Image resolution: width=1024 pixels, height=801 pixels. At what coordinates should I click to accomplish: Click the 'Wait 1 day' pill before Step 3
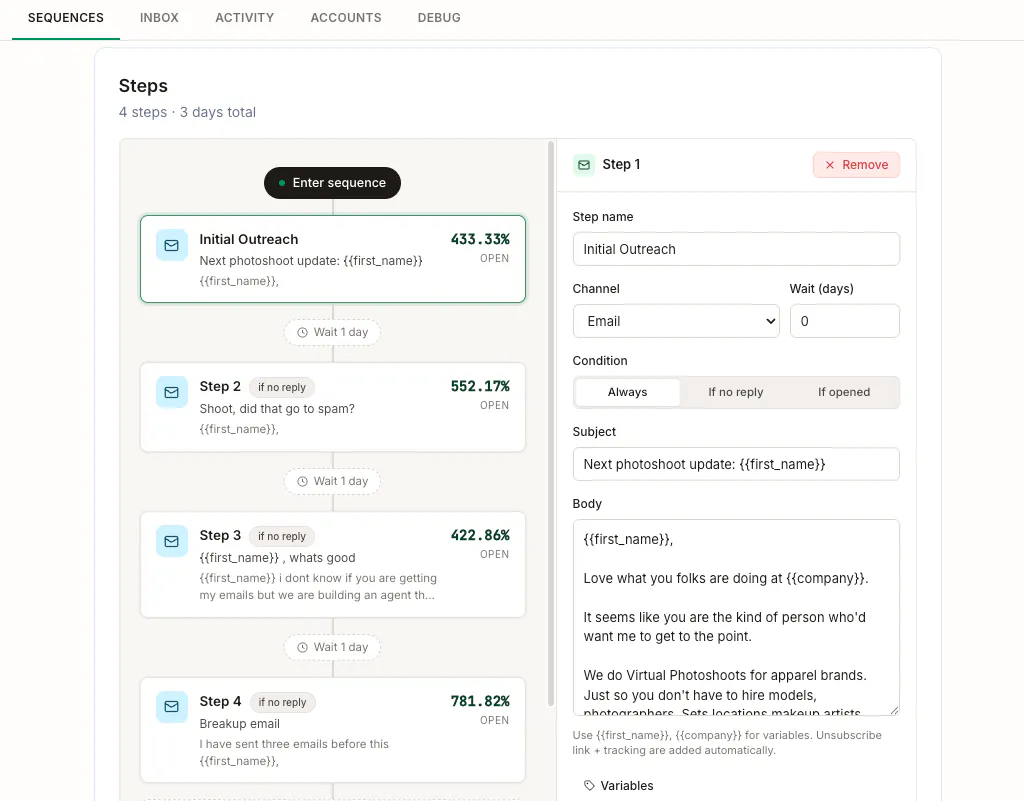point(332,481)
